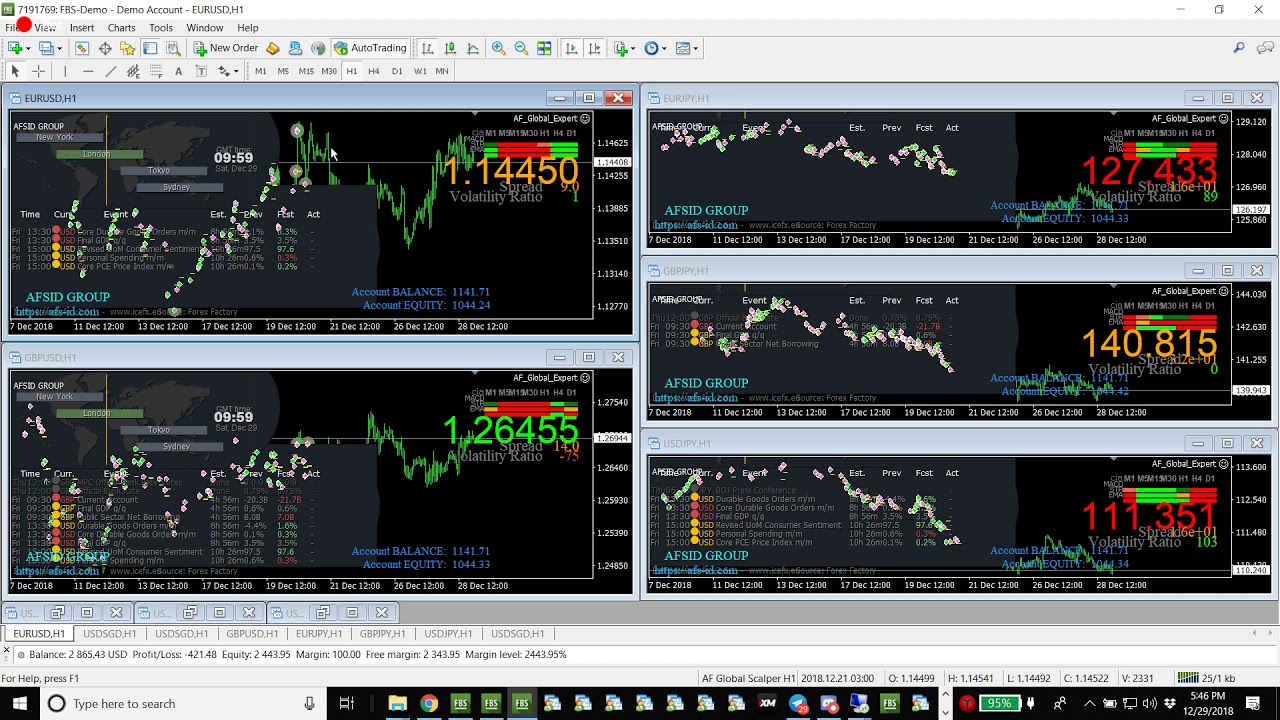This screenshot has height=720, width=1280.
Task: Open Chrome from the taskbar
Action: 428,704
